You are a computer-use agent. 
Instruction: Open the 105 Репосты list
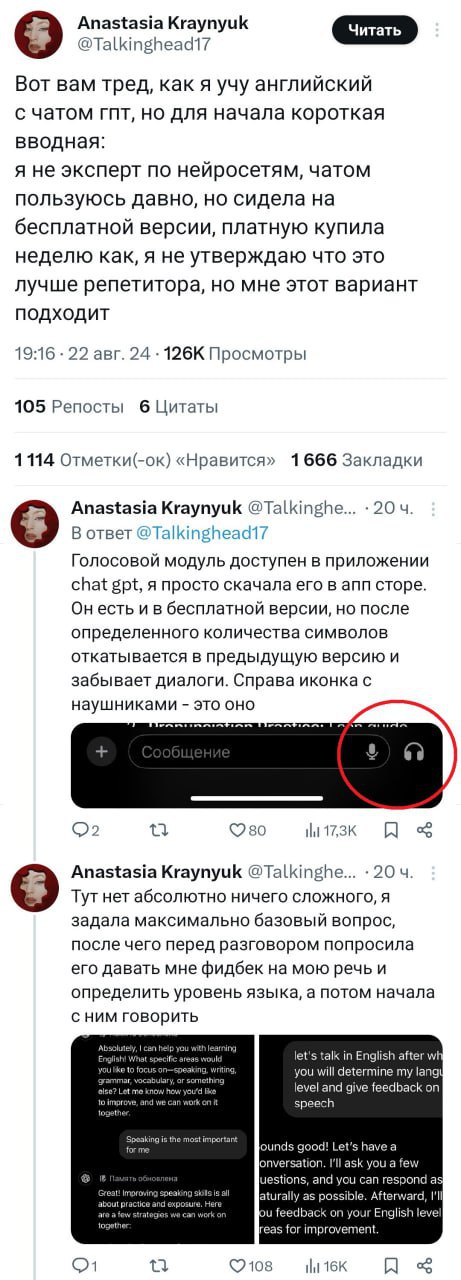coord(70,406)
